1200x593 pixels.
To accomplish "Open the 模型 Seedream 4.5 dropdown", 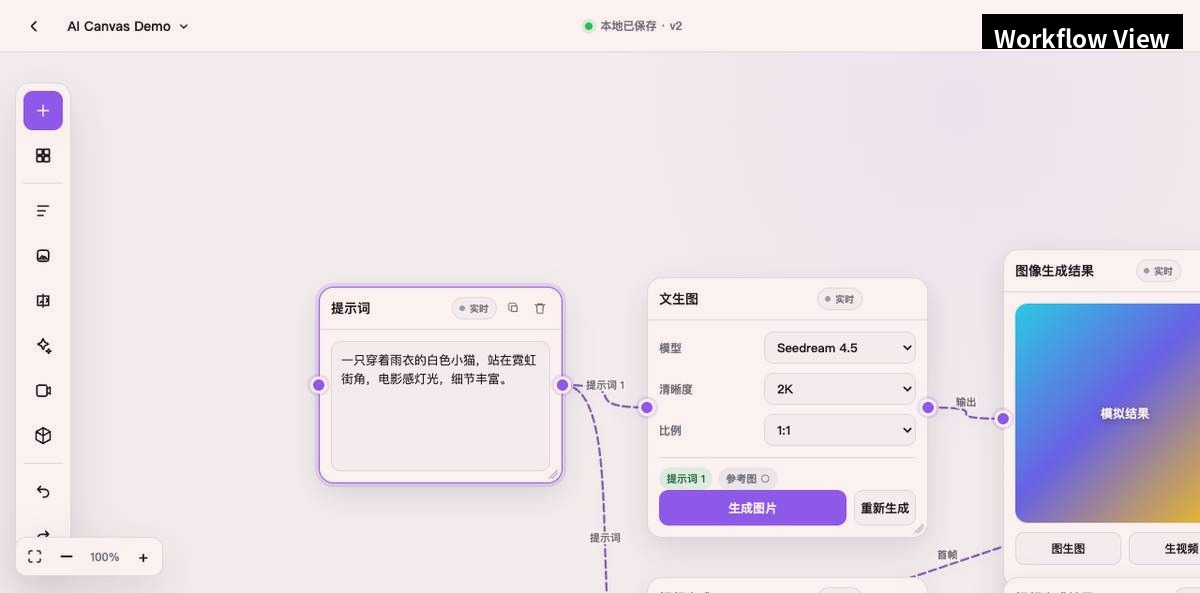I will click(840, 348).
